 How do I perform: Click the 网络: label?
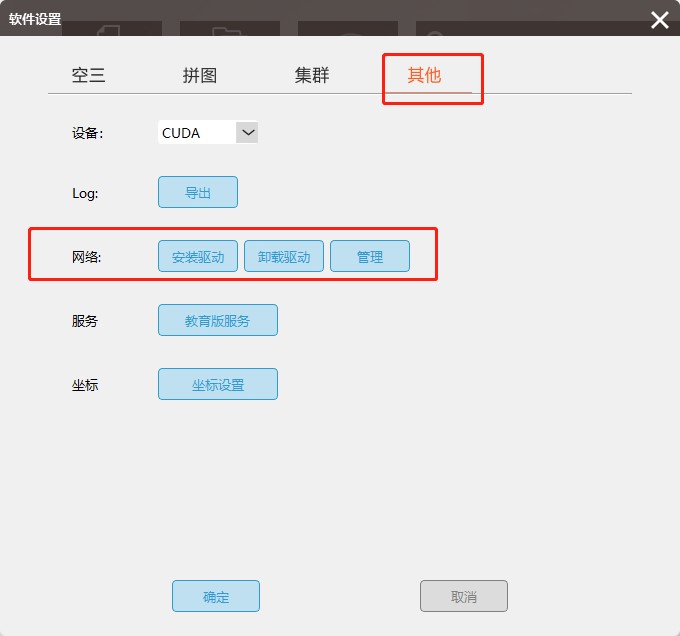click(x=86, y=257)
